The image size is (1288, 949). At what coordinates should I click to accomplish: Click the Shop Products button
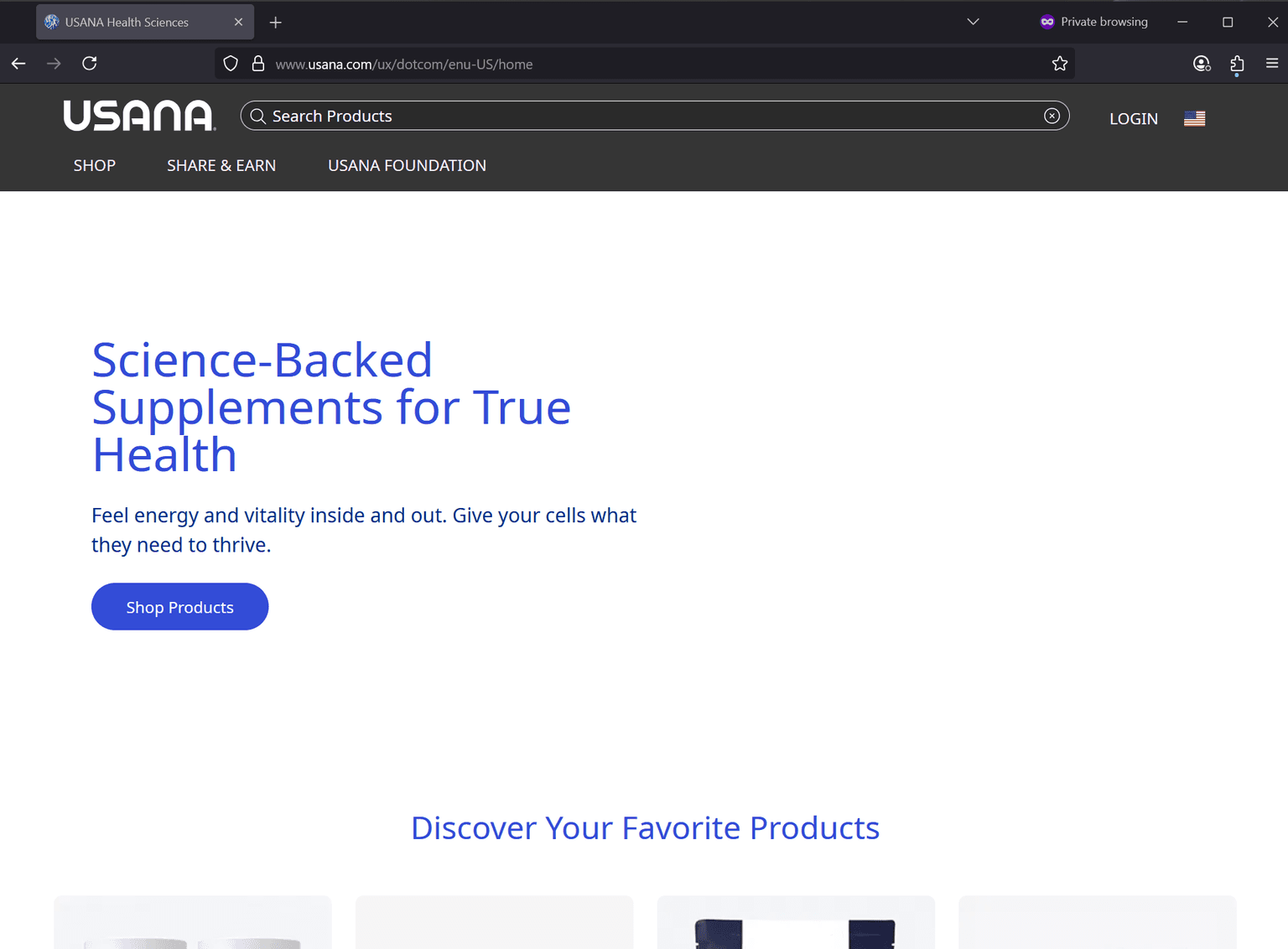179,606
